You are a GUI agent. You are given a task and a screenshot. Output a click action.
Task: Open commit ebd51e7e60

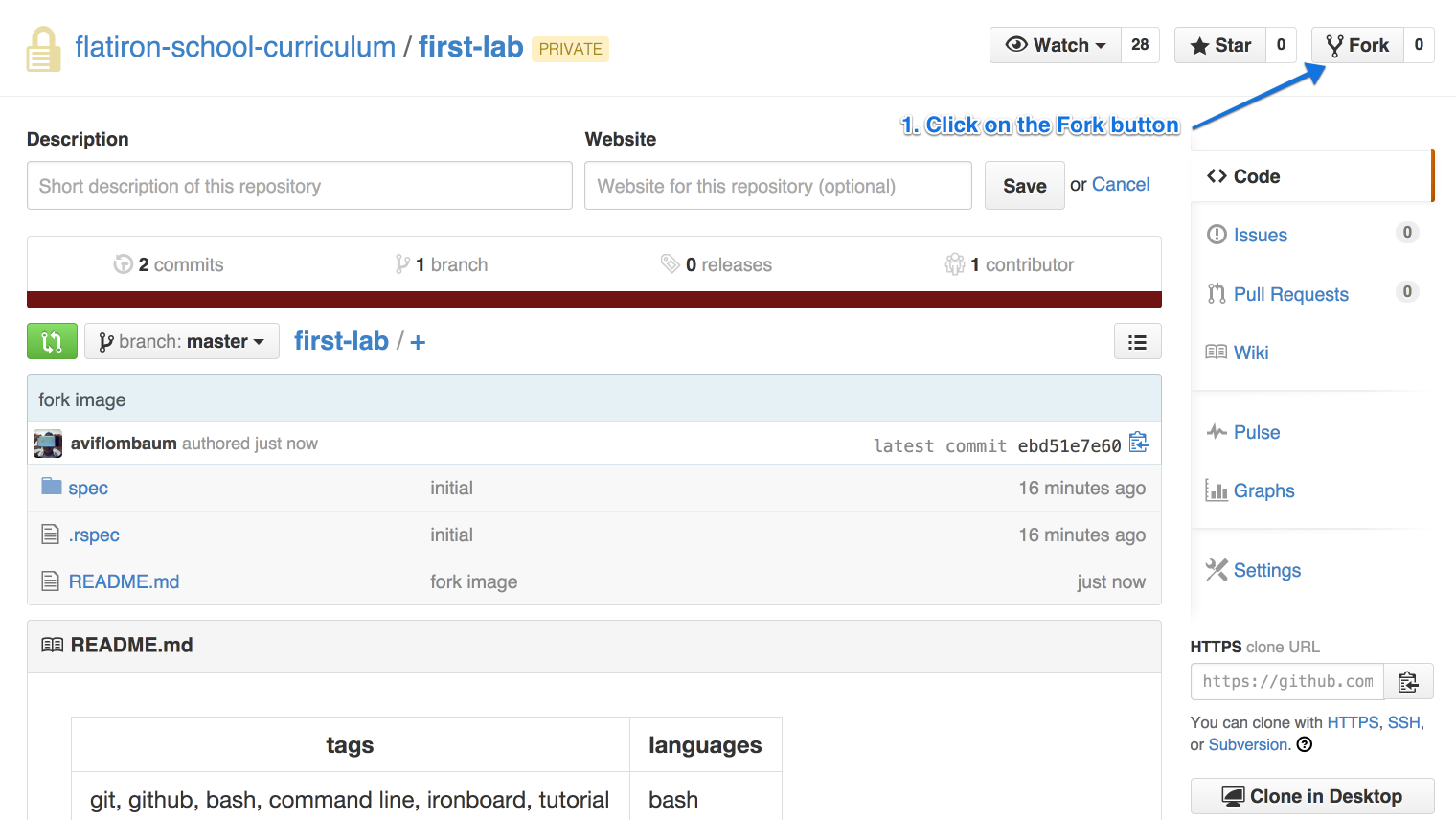pyautogui.click(x=1069, y=445)
